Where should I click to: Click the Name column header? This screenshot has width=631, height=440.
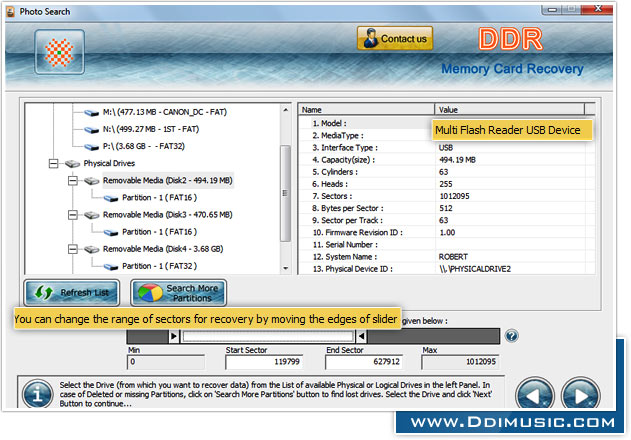click(x=366, y=109)
